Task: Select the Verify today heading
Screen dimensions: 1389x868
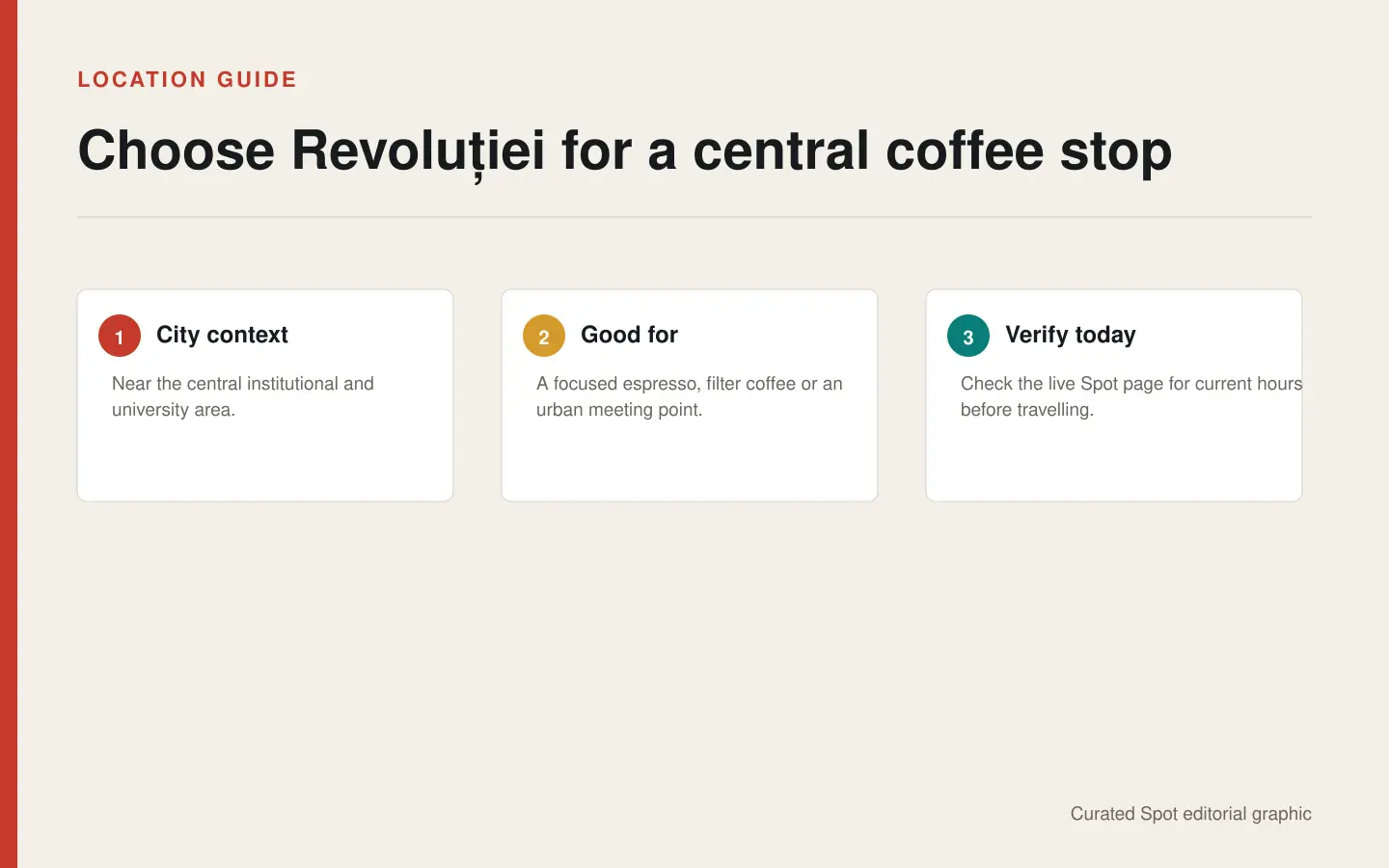Action: pyautogui.click(x=1071, y=335)
